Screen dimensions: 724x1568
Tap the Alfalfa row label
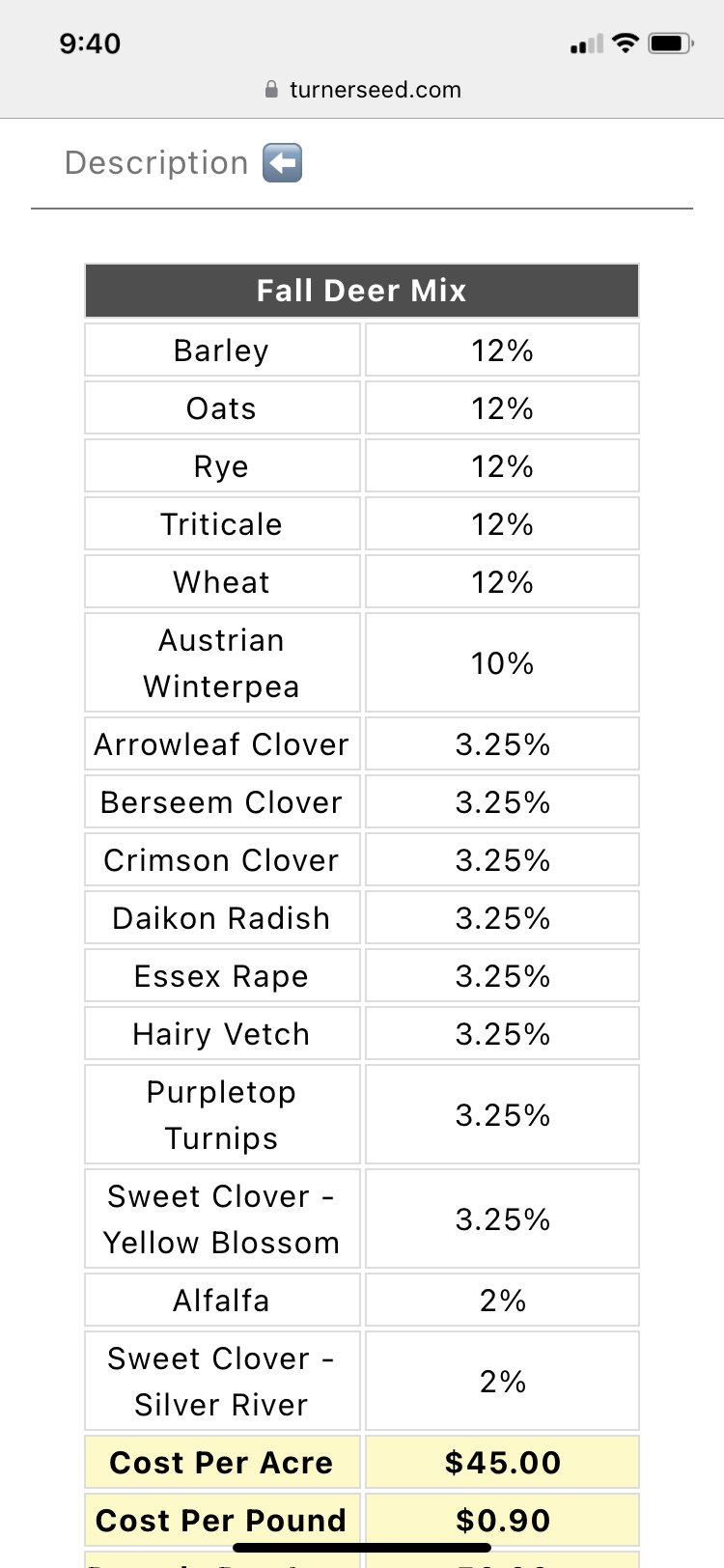(x=221, y=1301)
